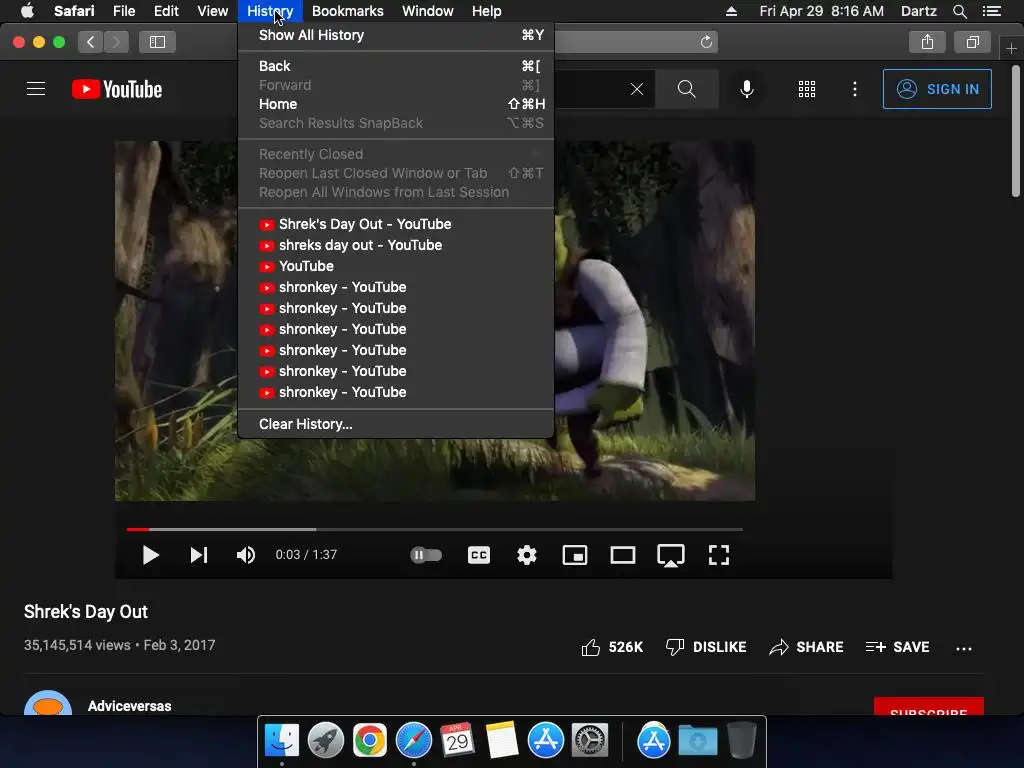Screen dimensions: 1024x768
Task: Open player settings gear
Action: (x=526, y=555)
